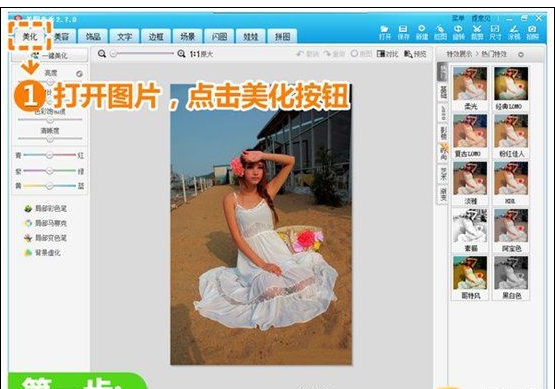Image resolution: width=555 pixels, height=389 pixels.
Task: Switch to the 闪图 tab
Action: tap(219, 36)
